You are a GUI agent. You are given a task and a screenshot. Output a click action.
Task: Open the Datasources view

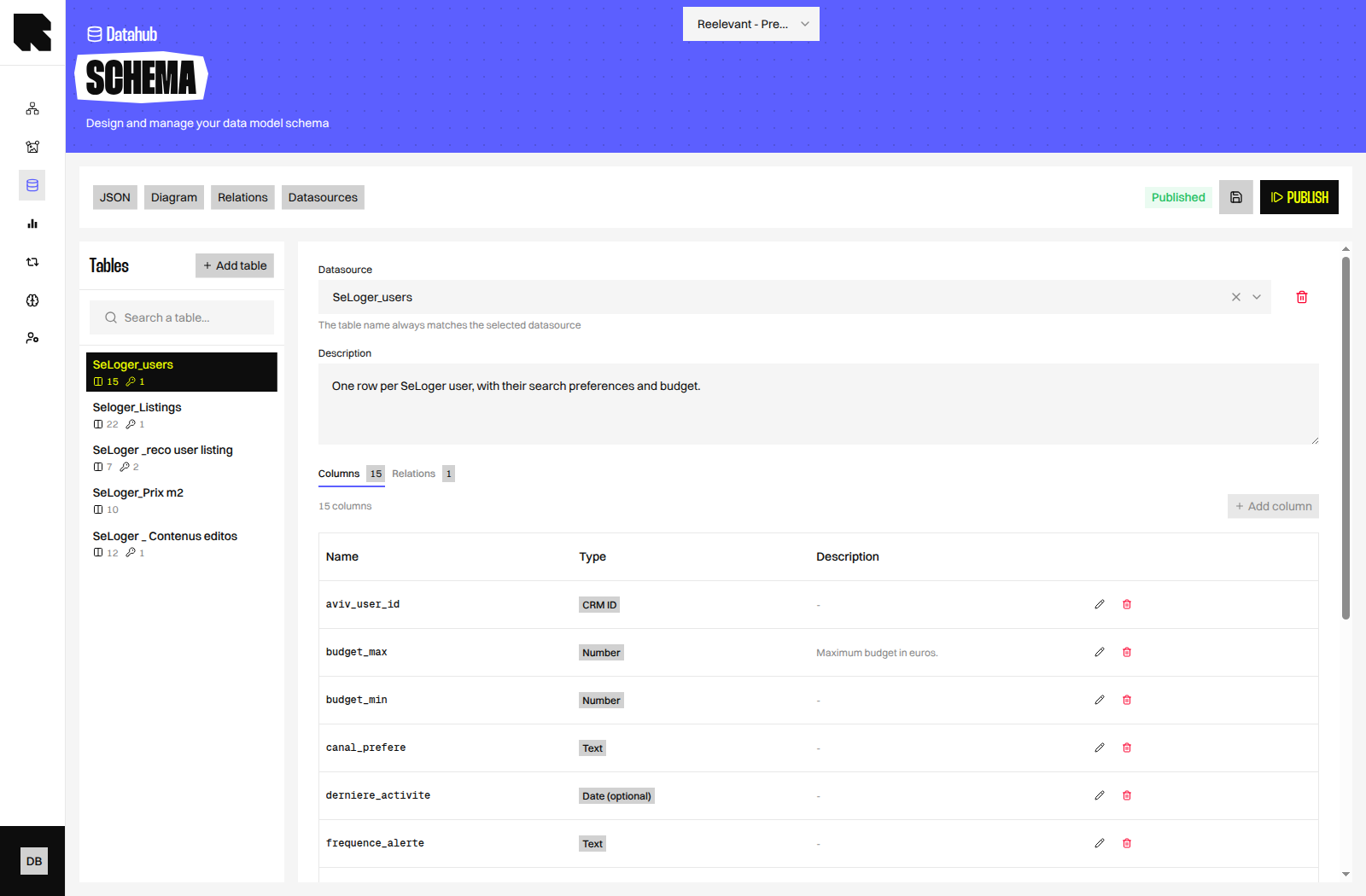pos(323,197)
